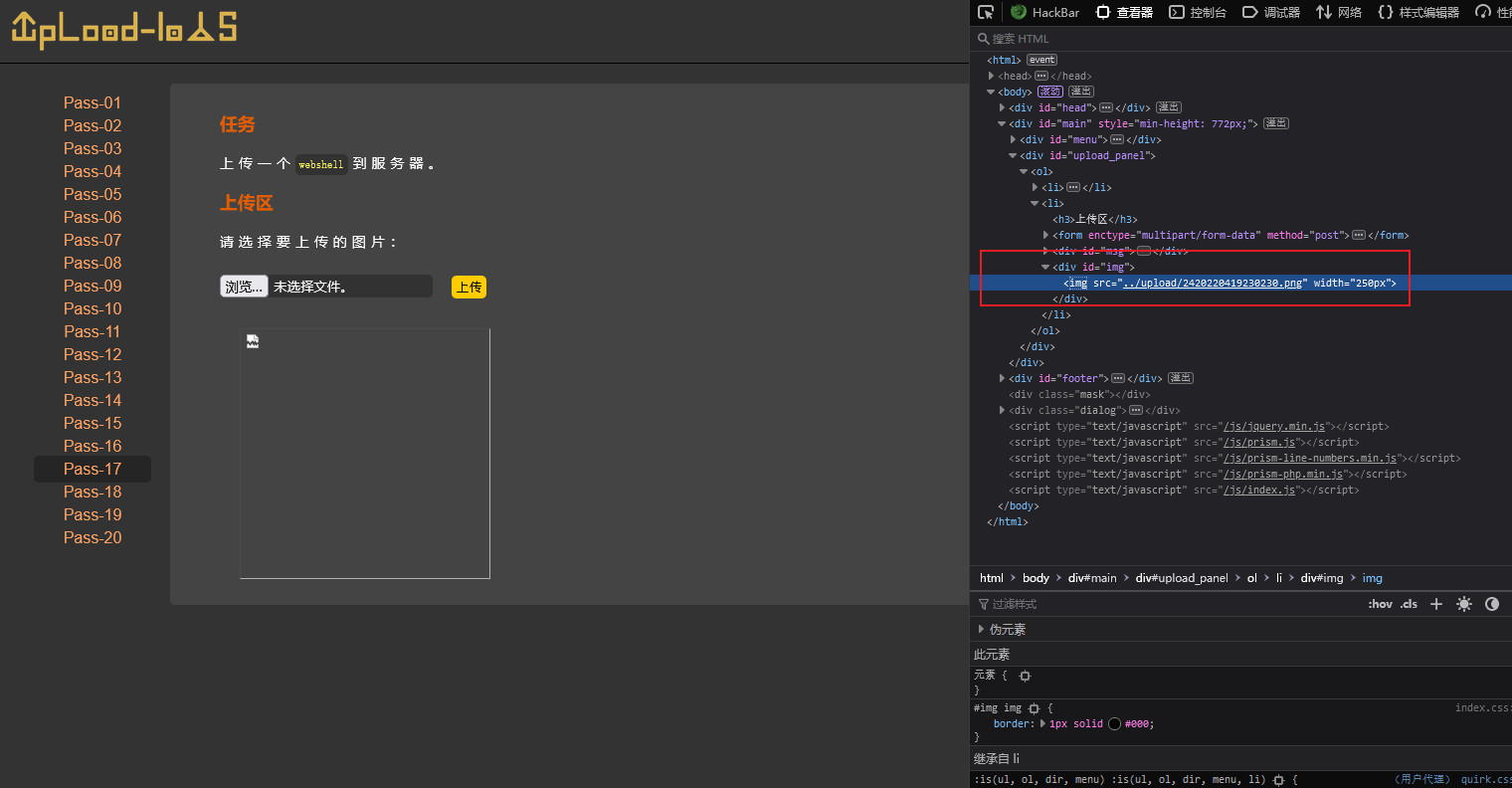Click the Upload-labs logo
Screen dimensions: 1512x788
(x=124, y=28)
